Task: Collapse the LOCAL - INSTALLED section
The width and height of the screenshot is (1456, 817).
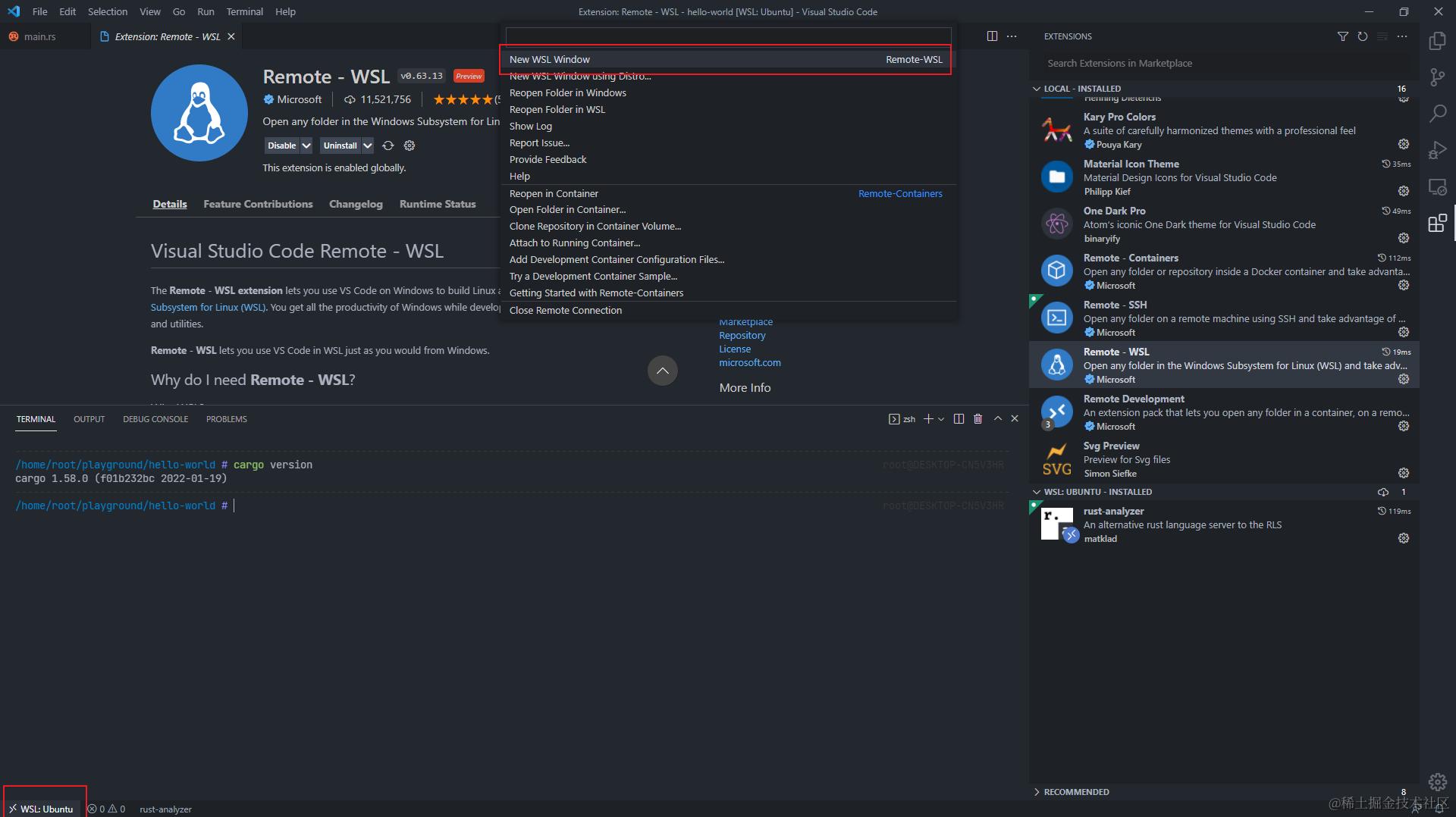Action: tap(1037, 89)
